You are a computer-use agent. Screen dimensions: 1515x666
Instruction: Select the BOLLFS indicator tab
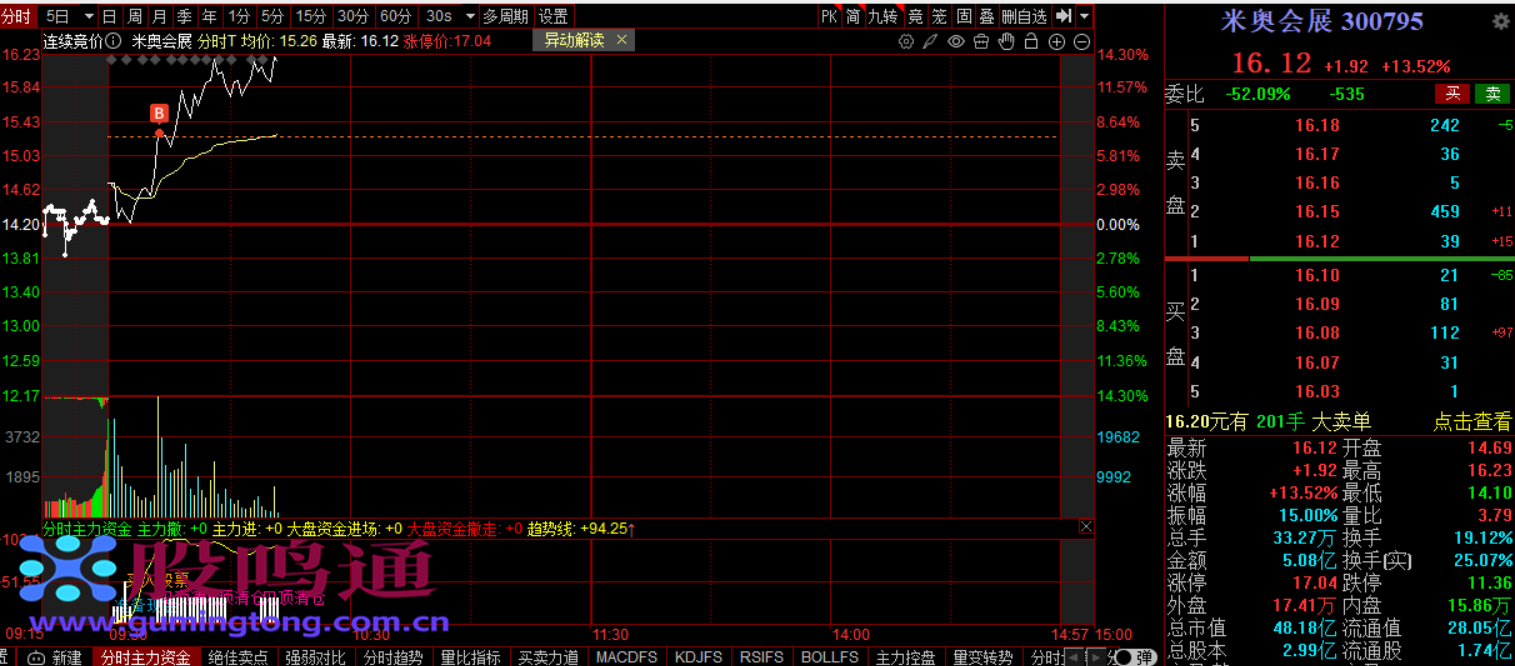[830, 657]
